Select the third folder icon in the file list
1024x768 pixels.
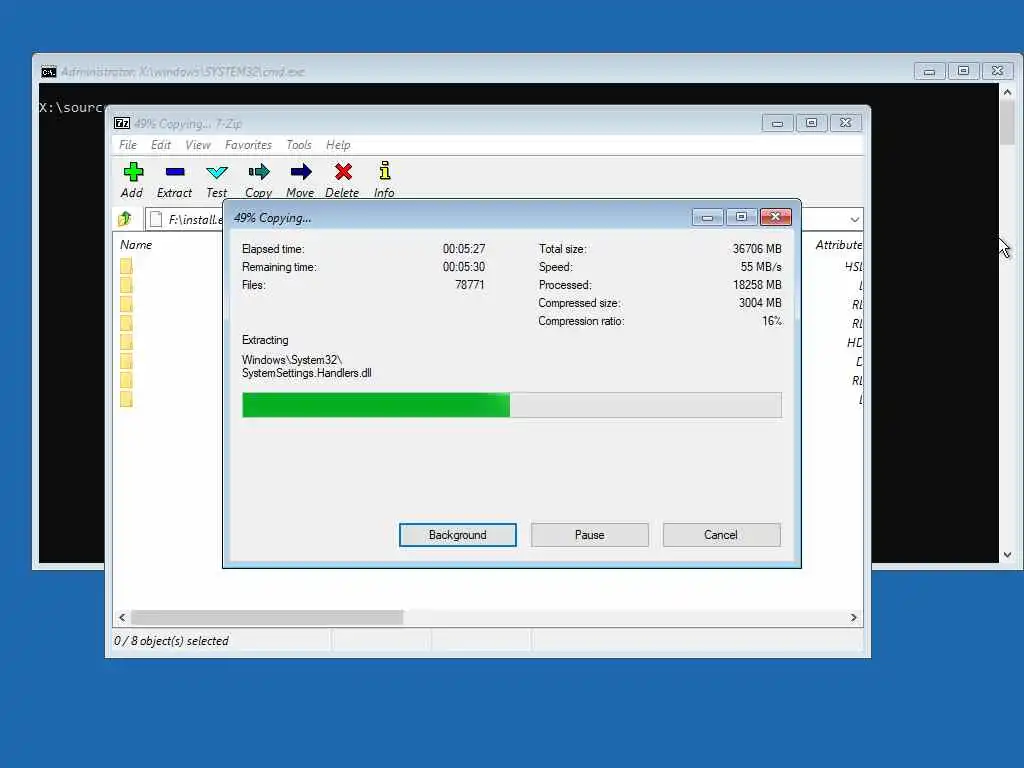click(x=126, y=304)
